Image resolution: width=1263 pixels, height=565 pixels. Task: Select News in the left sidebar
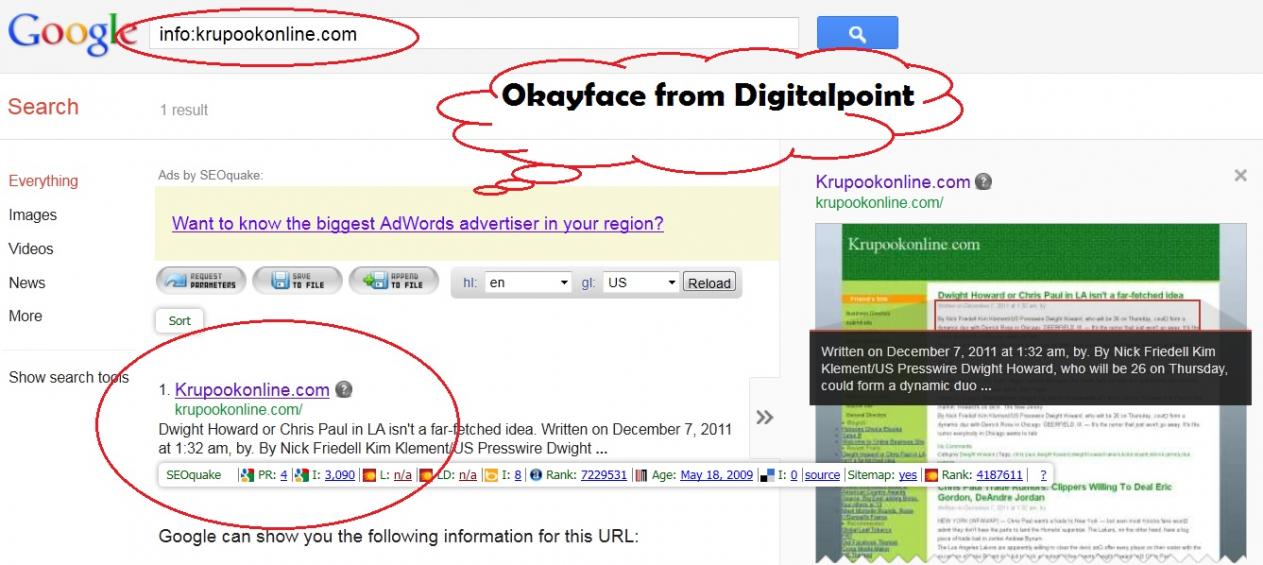click(27, 283)
